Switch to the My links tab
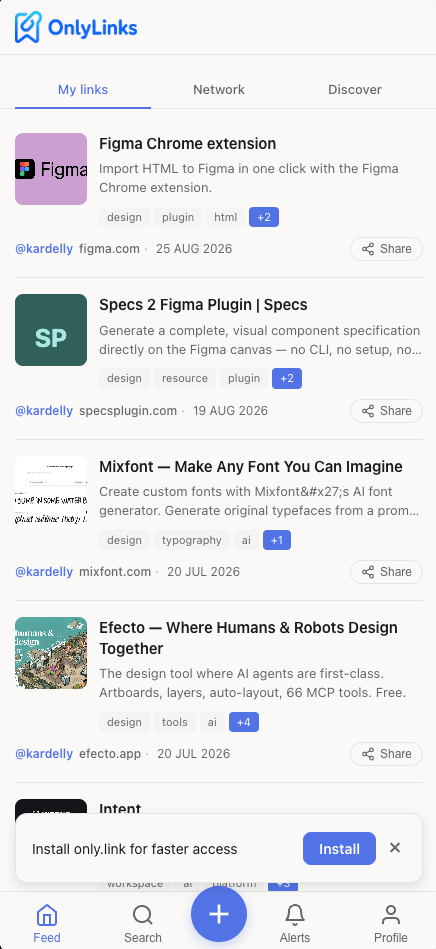 point(83,90)
